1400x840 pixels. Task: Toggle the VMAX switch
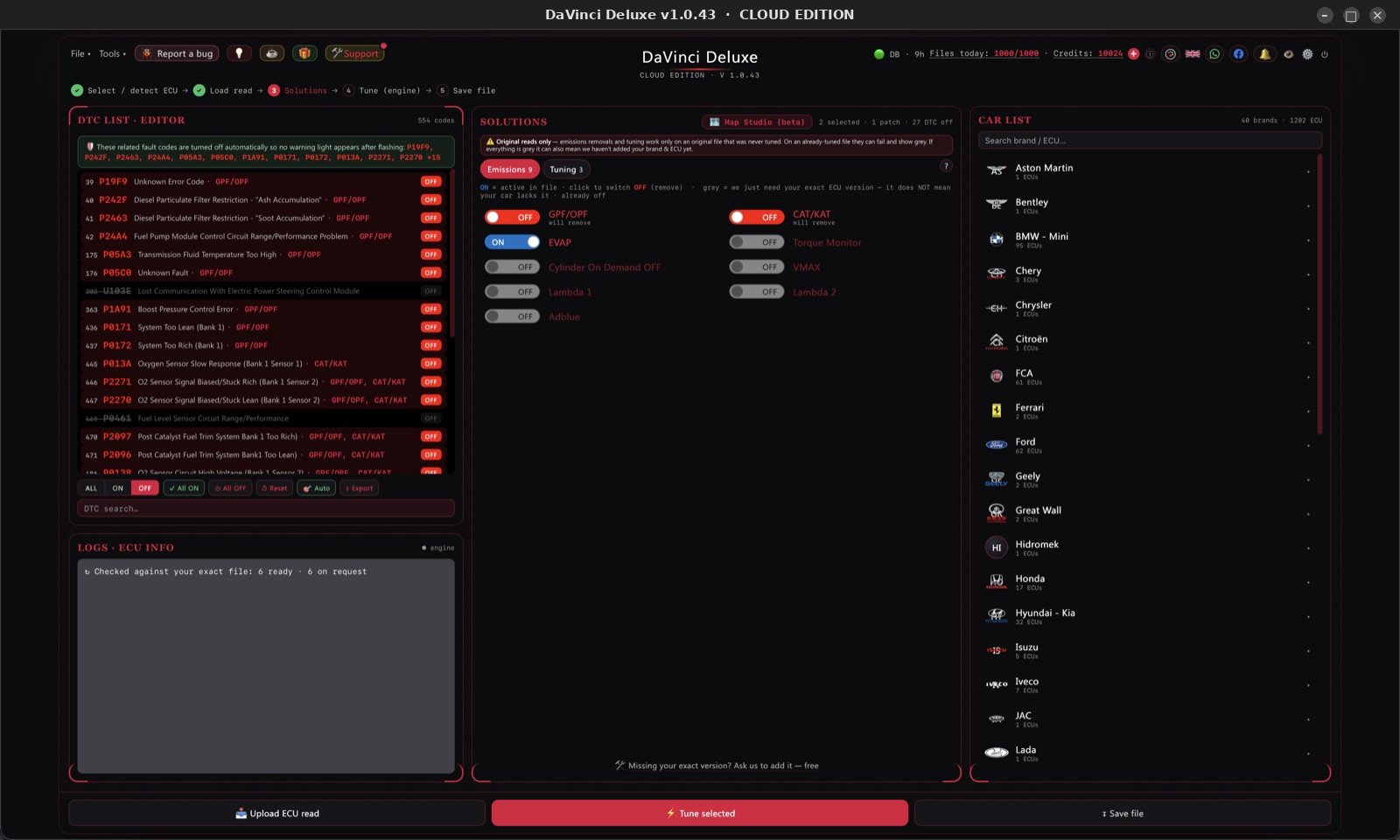756,267
